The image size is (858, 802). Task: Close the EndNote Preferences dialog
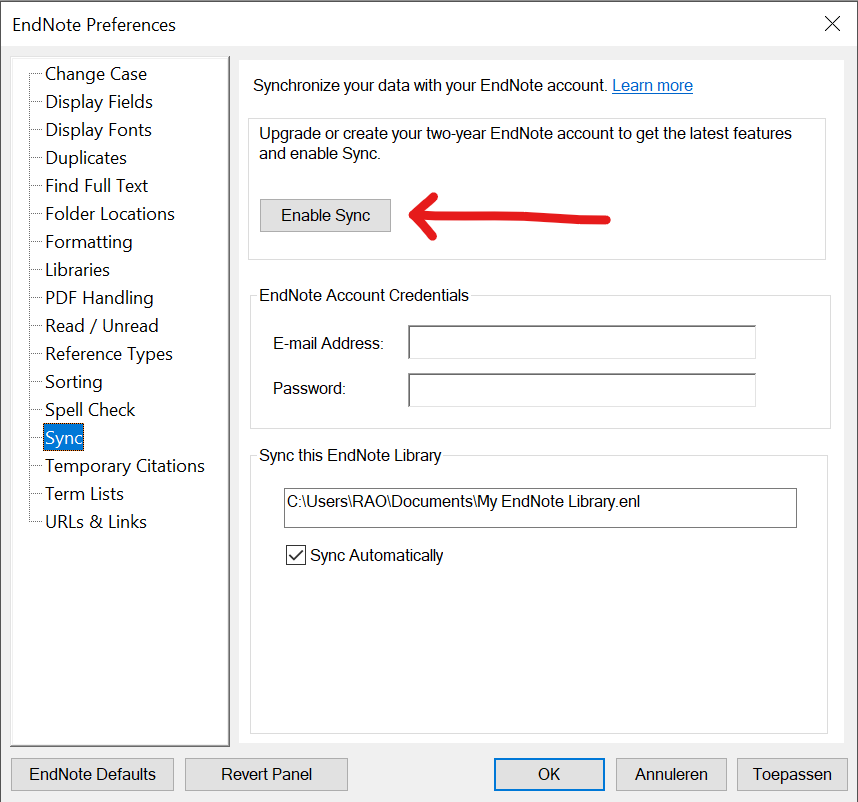click(832, 24)
